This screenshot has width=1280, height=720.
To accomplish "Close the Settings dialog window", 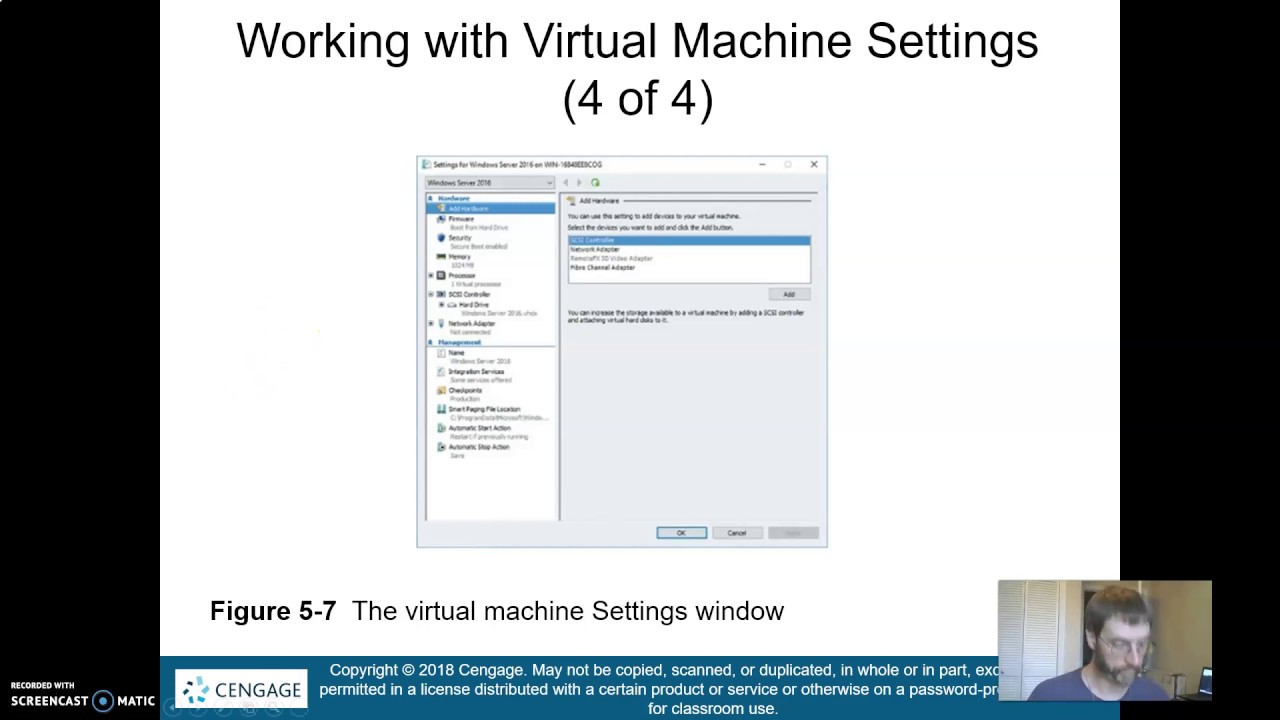I will tap(813, 164).
